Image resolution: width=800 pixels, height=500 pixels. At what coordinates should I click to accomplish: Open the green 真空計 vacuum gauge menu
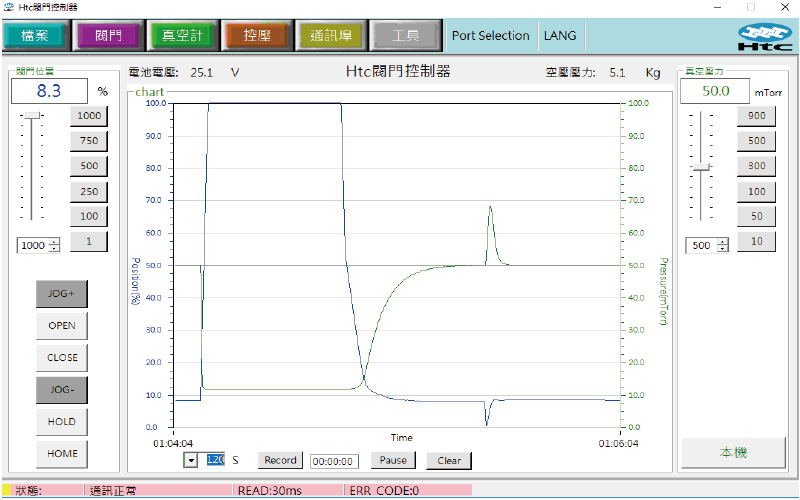coord(182,35)
